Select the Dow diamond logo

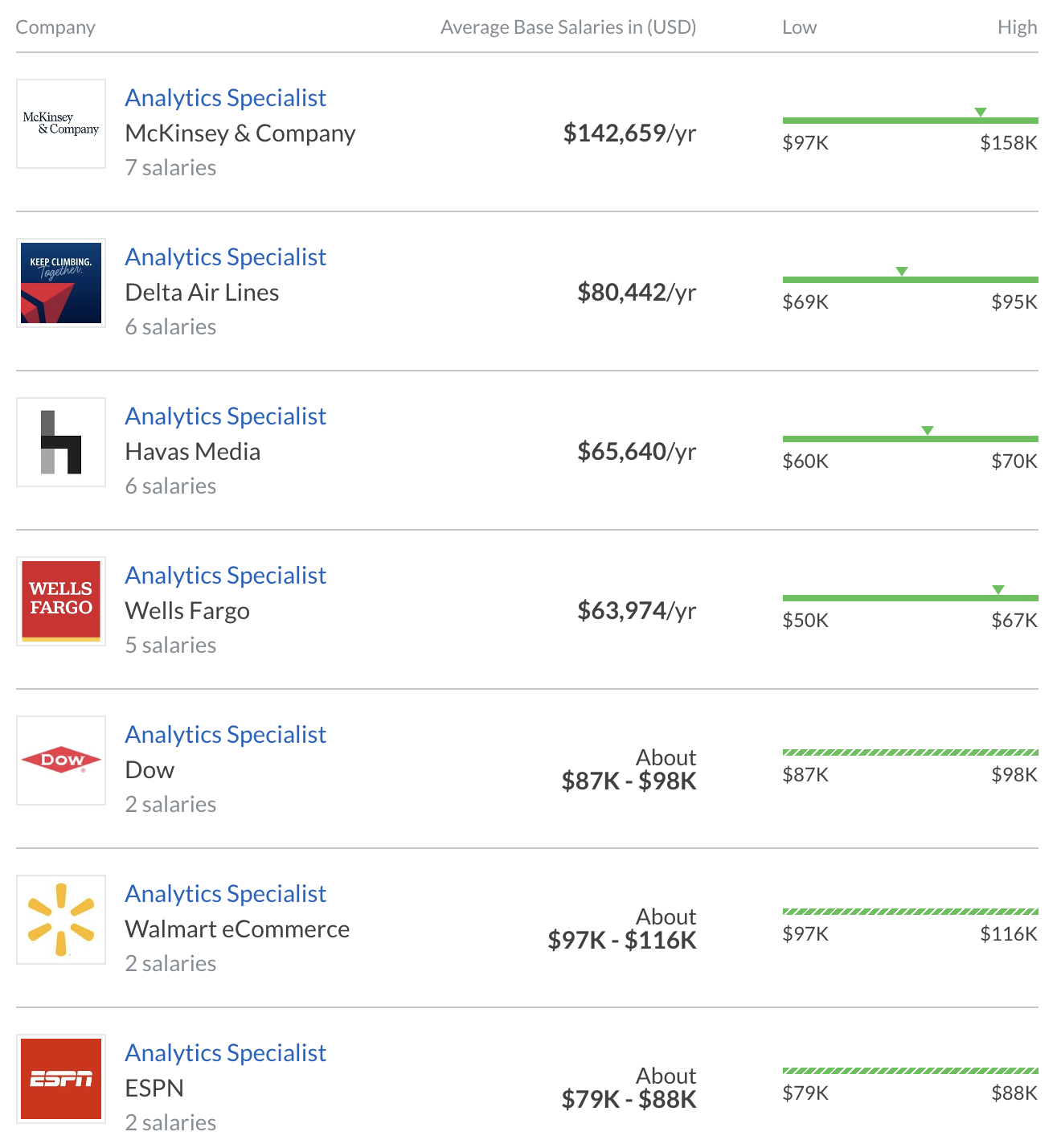[x=61, y=761]
